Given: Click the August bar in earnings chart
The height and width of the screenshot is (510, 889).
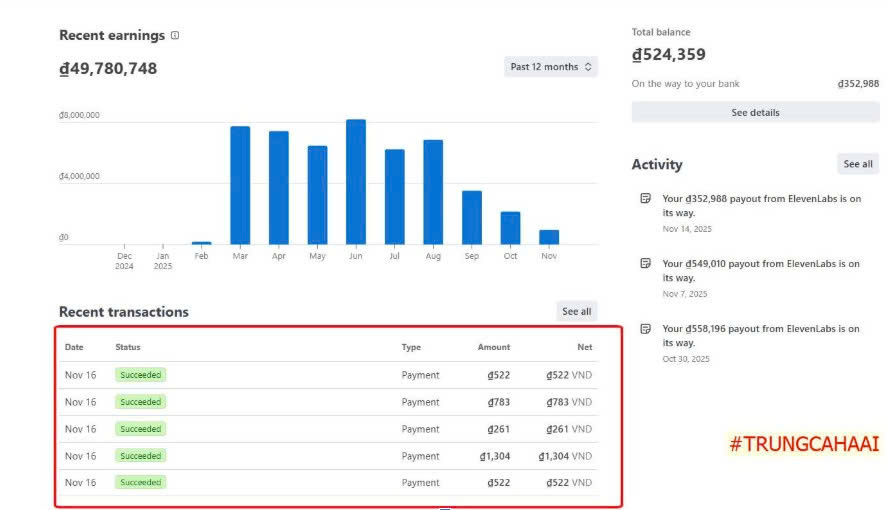Looking at the screenshot, I should [x=433, y=192].
